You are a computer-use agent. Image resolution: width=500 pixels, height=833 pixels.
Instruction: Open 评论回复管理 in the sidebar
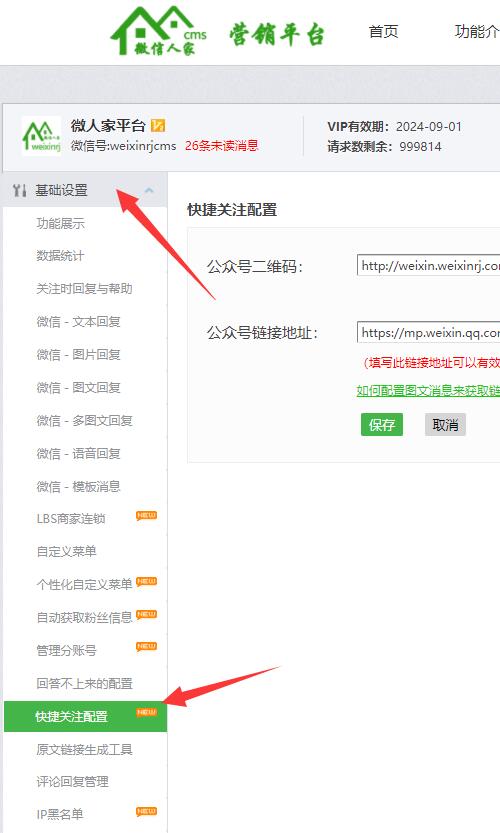click(72, 781)
